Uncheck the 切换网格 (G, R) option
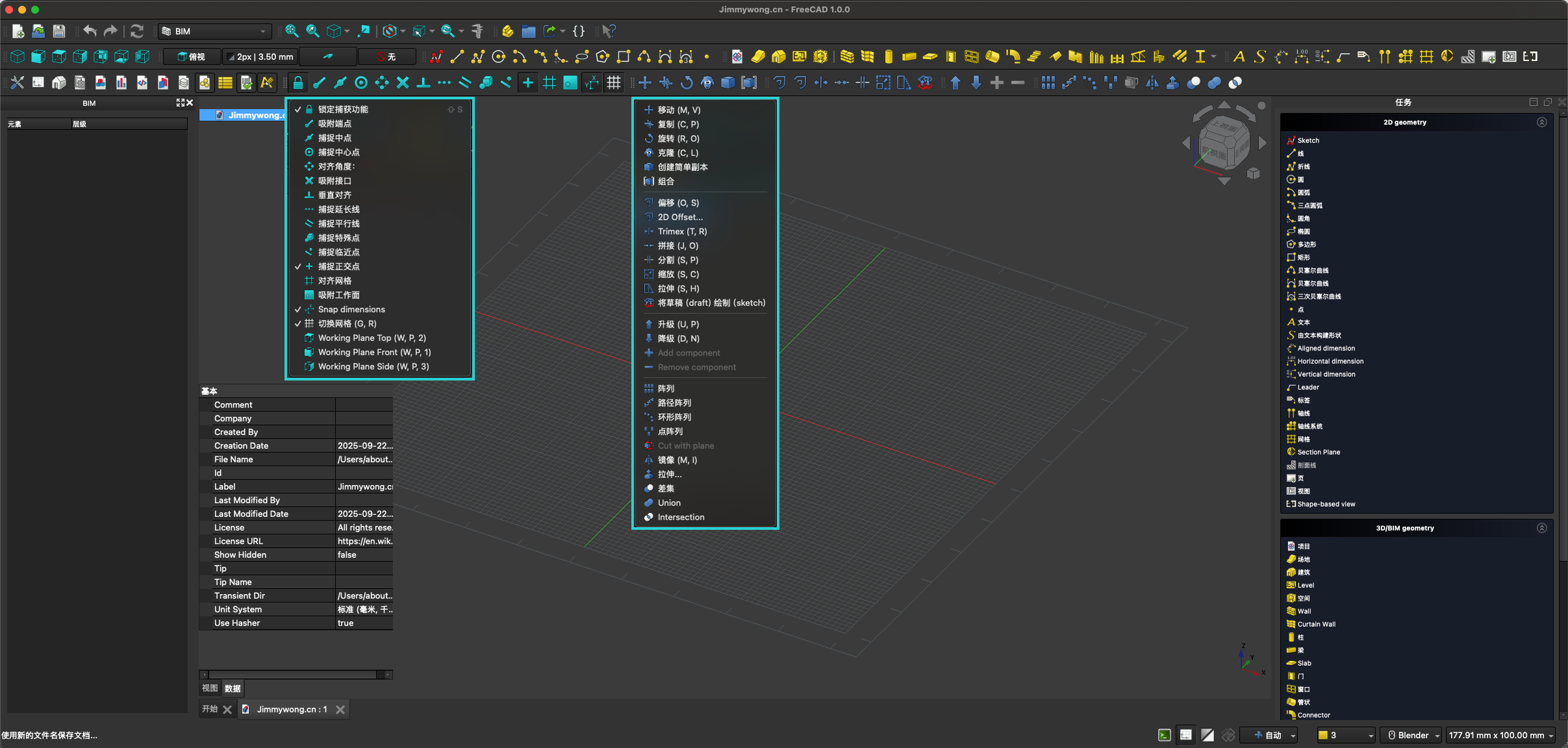Screen dimensions: 1568x748 pos(347,323)
